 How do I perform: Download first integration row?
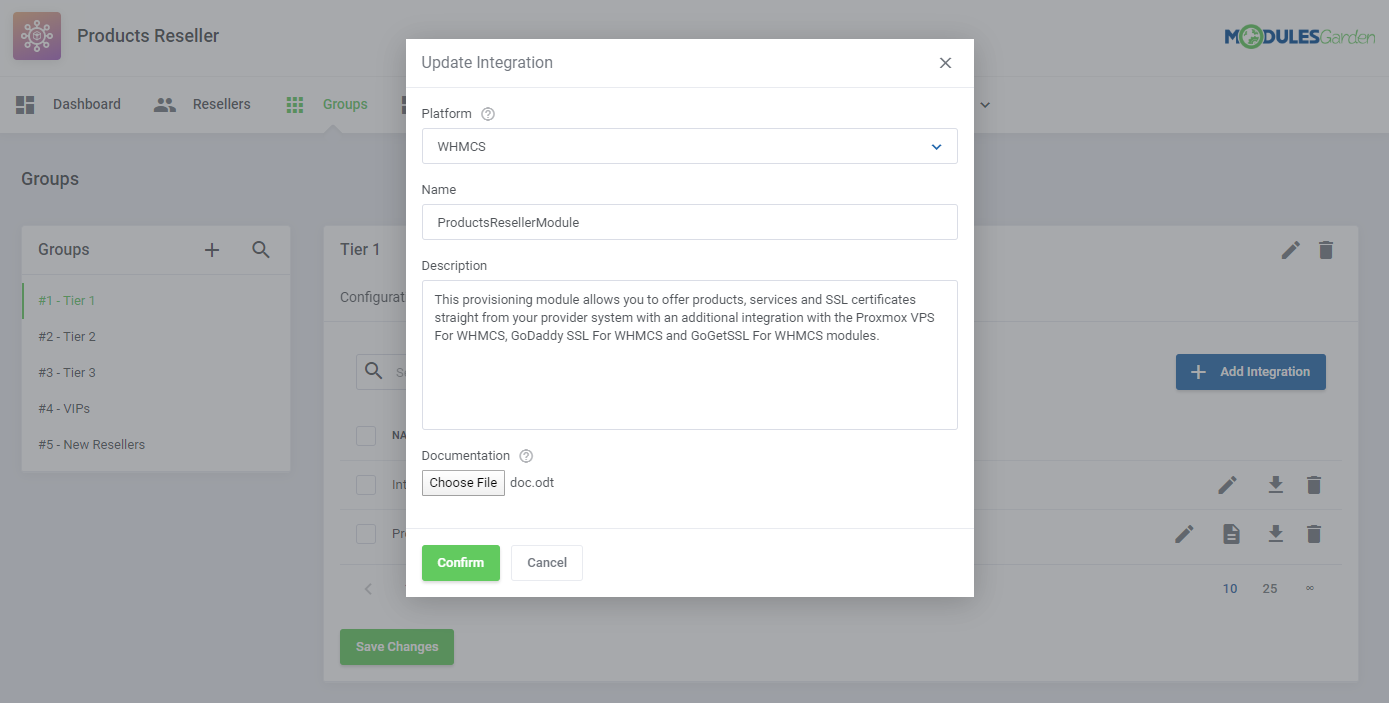[1275, 485]
